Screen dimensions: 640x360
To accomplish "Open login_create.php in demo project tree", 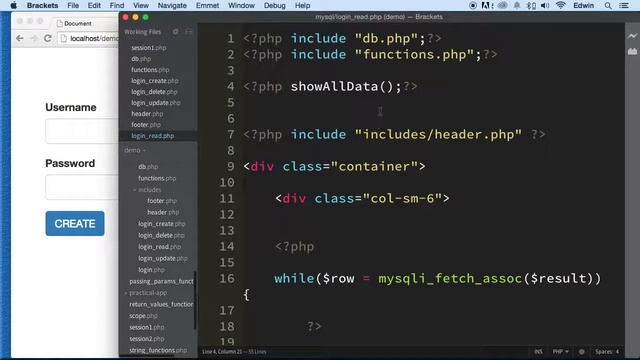I will point(162,224).
